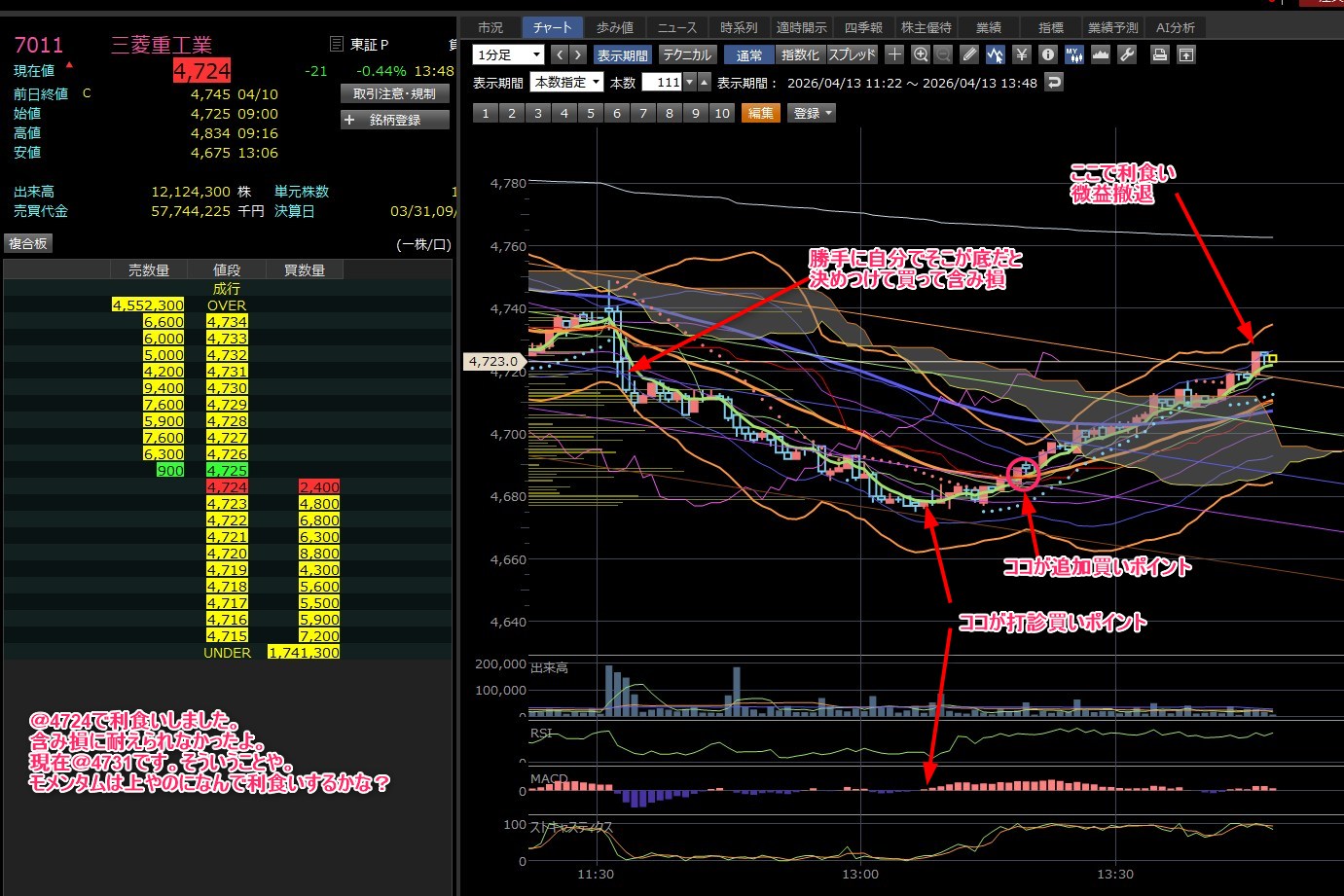Reset display period with return arrow
This screenshot has height=896, width=1344.
pyautogui.click(x=1054, y=83)
